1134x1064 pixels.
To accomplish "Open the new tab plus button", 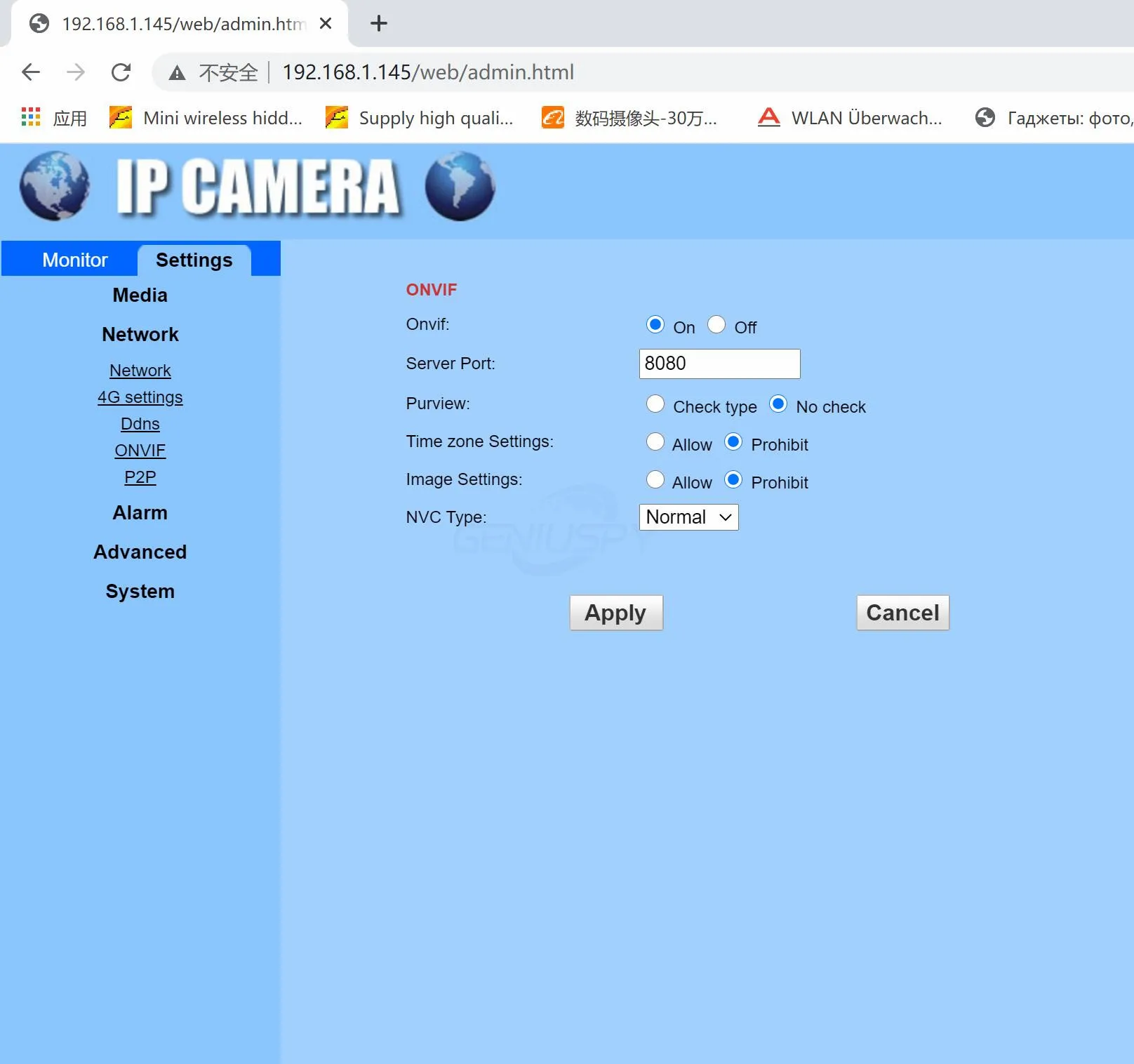I will point(378,24).
